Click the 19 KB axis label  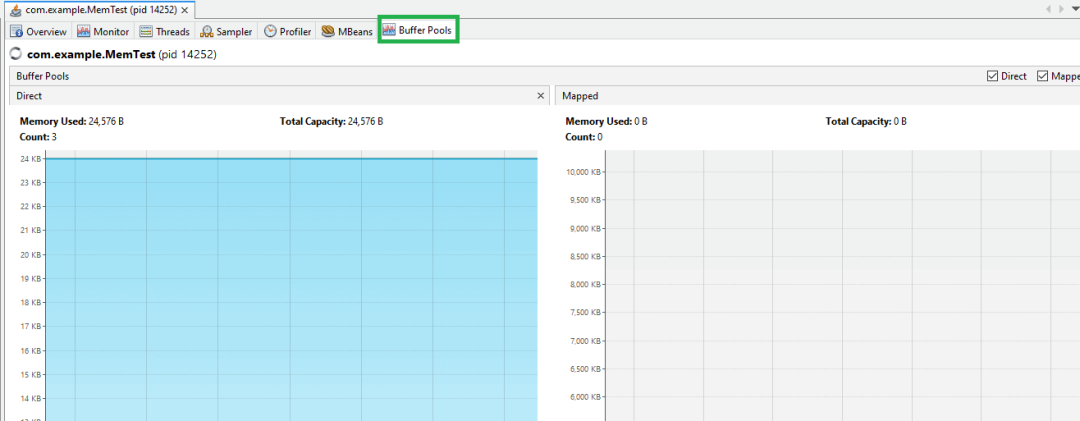tap(30, 279)
